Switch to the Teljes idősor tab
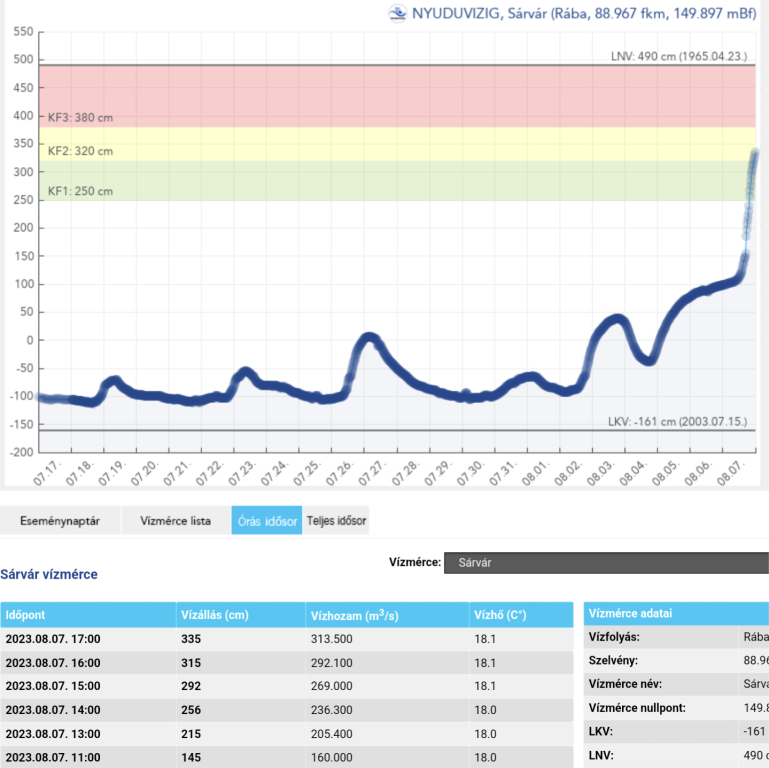 [337, 521]
